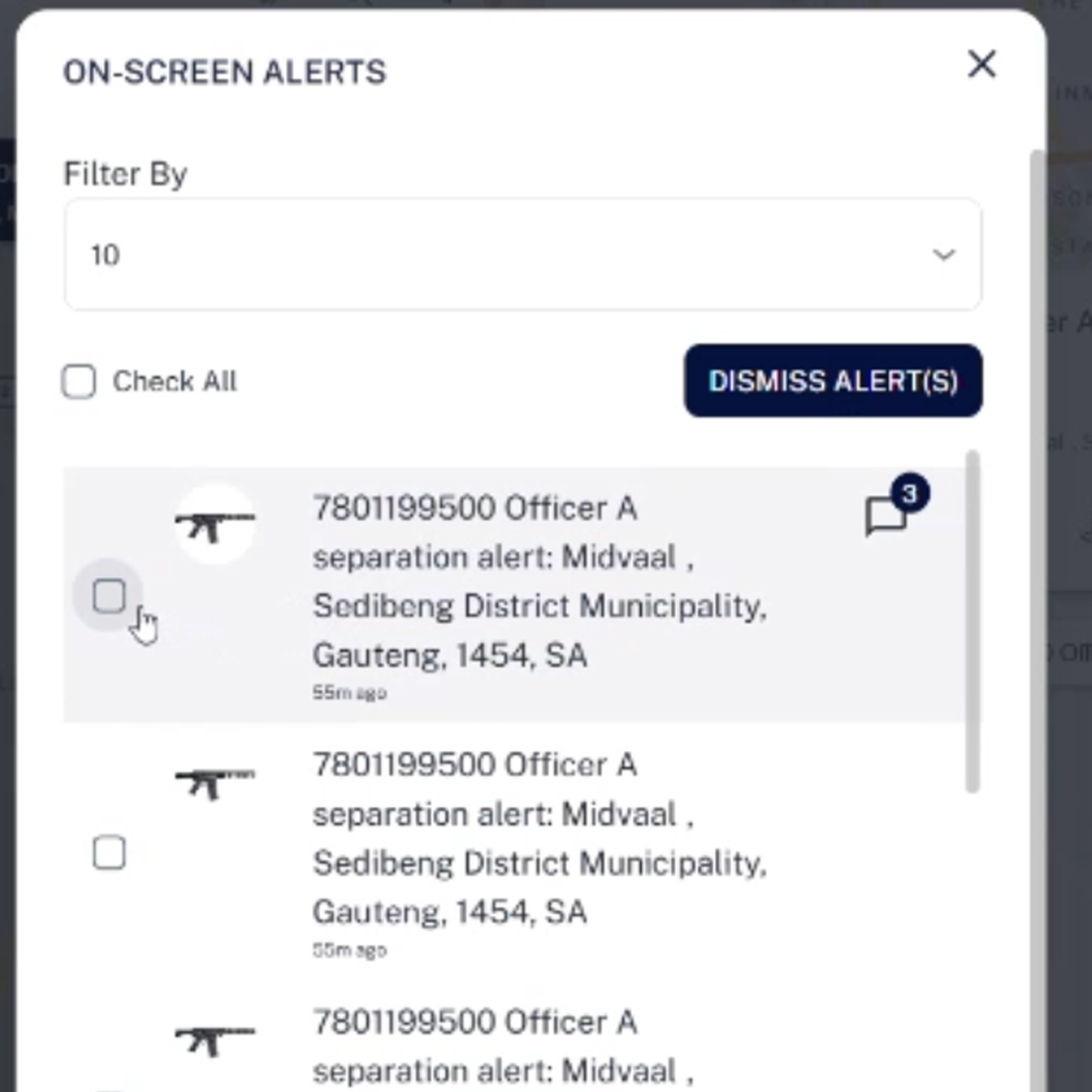Select the first separation alert checkbox
The width and height of the screenshot is (1092, 1092).
coord(109,595)
